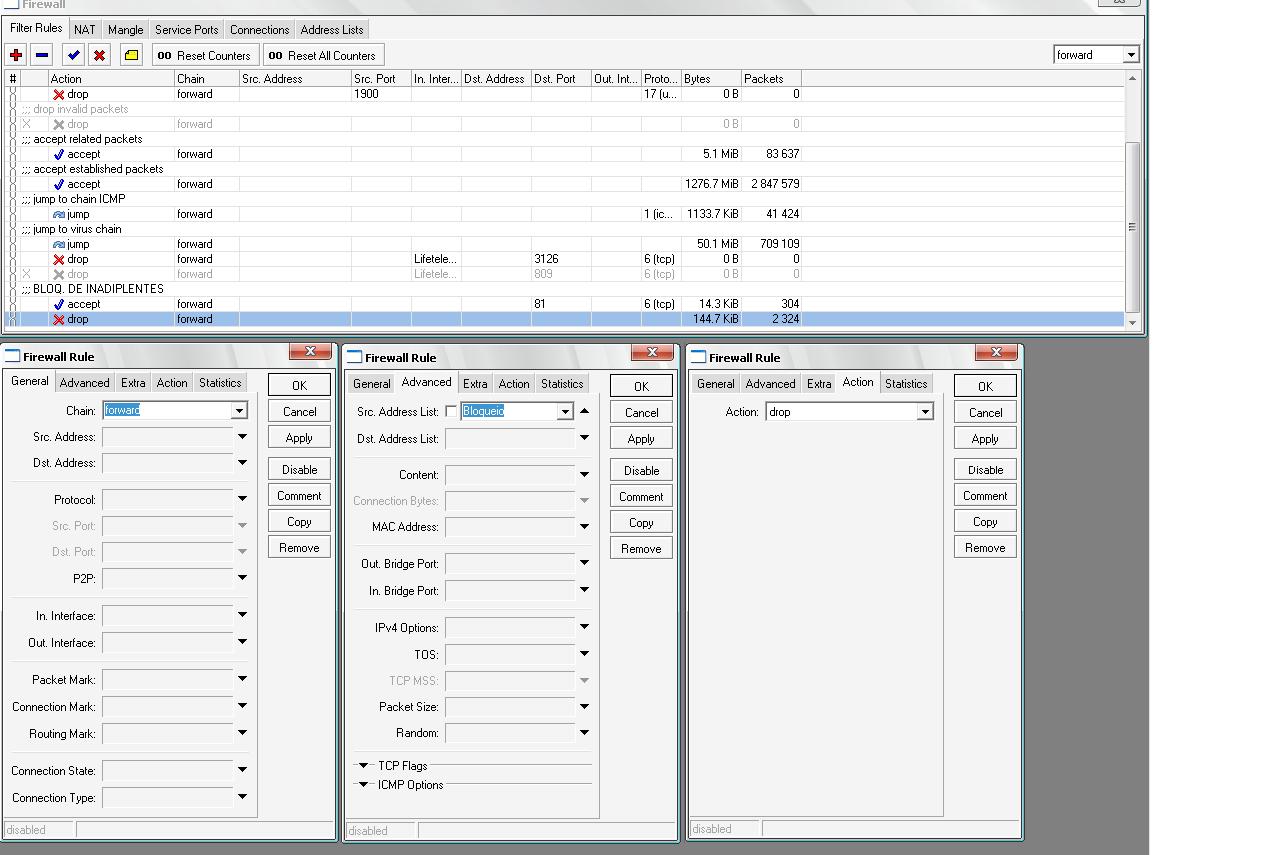This screenshot has height=855, width=1280.
Task: Click the Content input field in the Advanced dialog
Action: [x=510, y=475]
